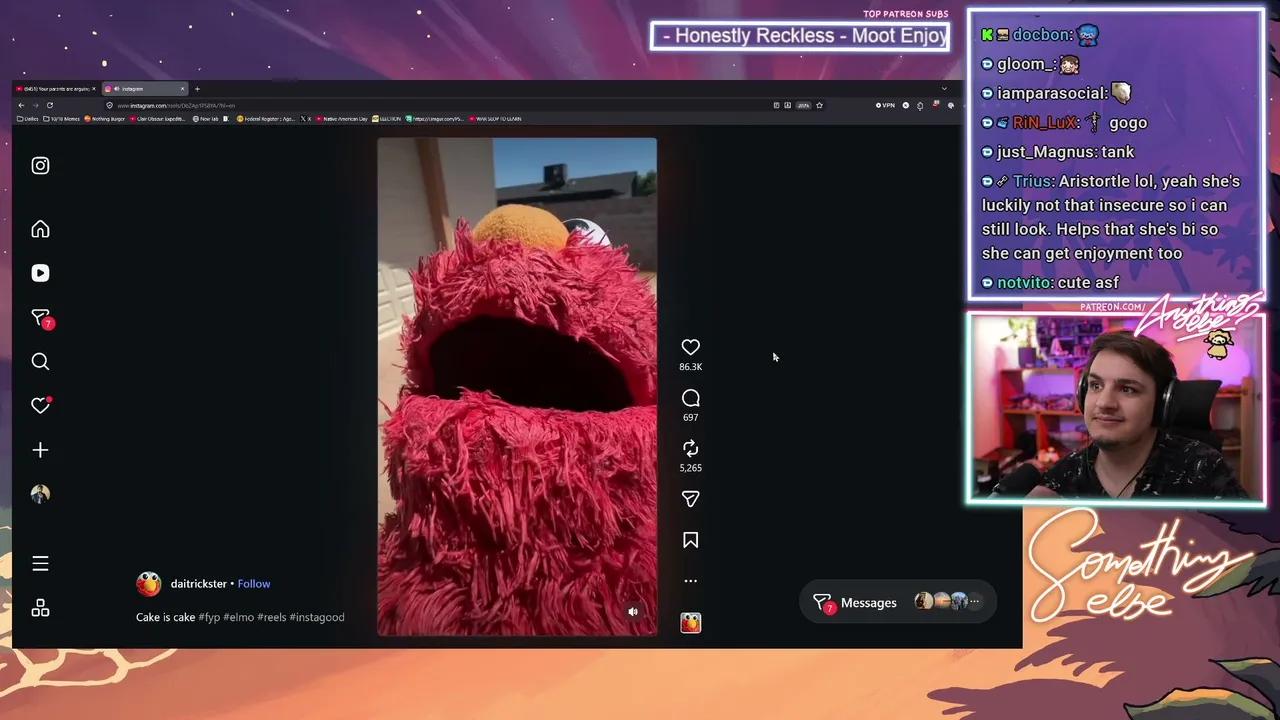Open the extensions puzzle icon in toolbar

[920, 105]
